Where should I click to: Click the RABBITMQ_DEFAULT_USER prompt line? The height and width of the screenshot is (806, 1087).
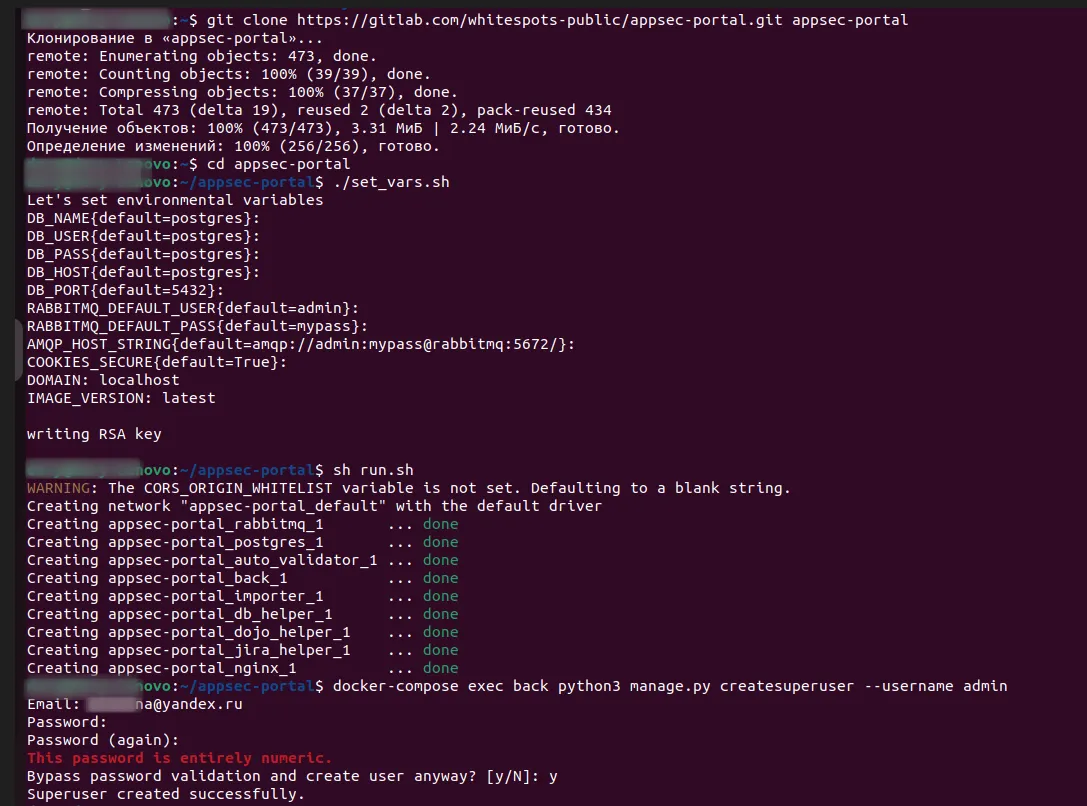(x=192, y=308)
